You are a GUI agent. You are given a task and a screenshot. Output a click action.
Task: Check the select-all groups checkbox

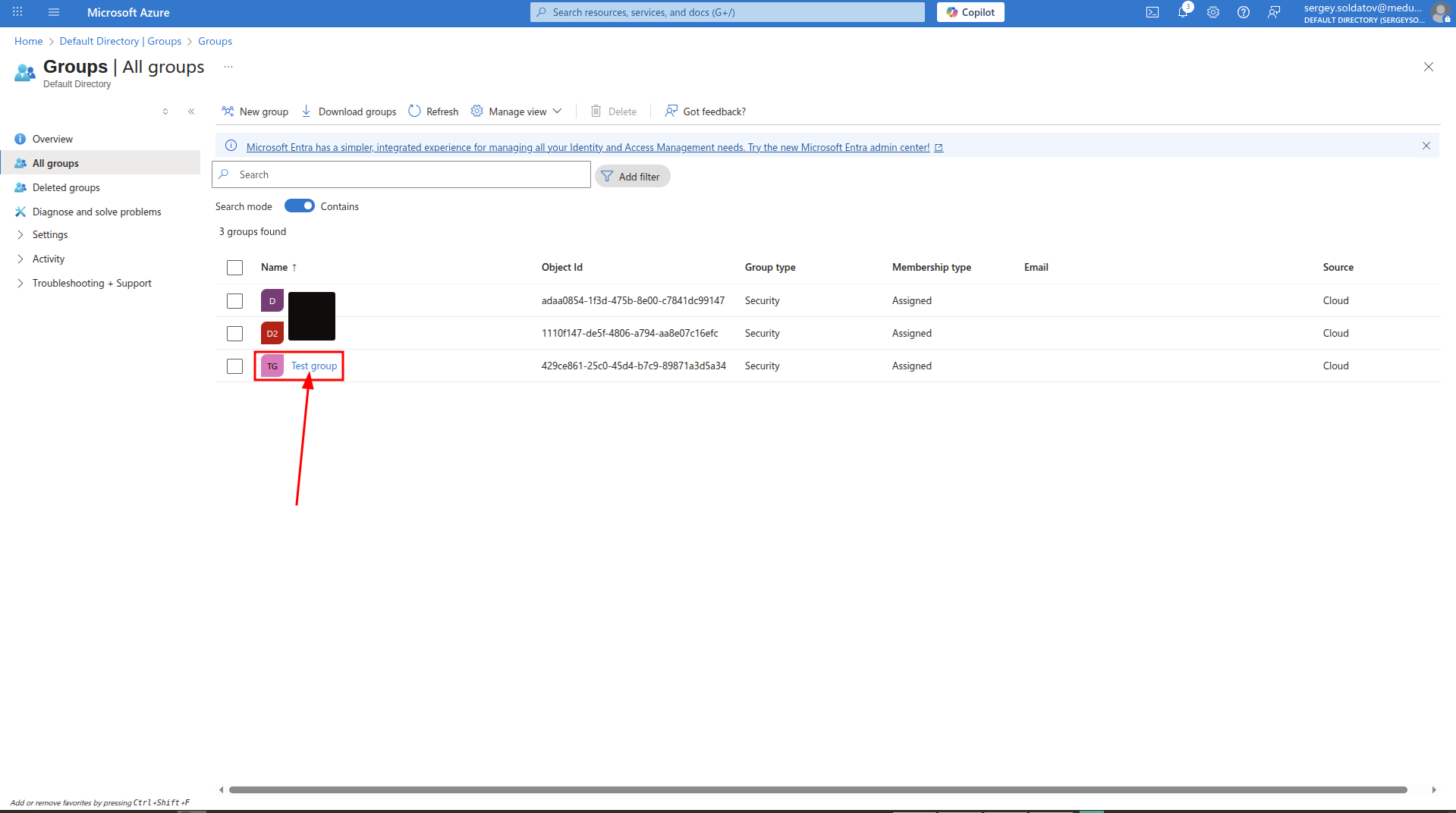(x=235, y=268)
